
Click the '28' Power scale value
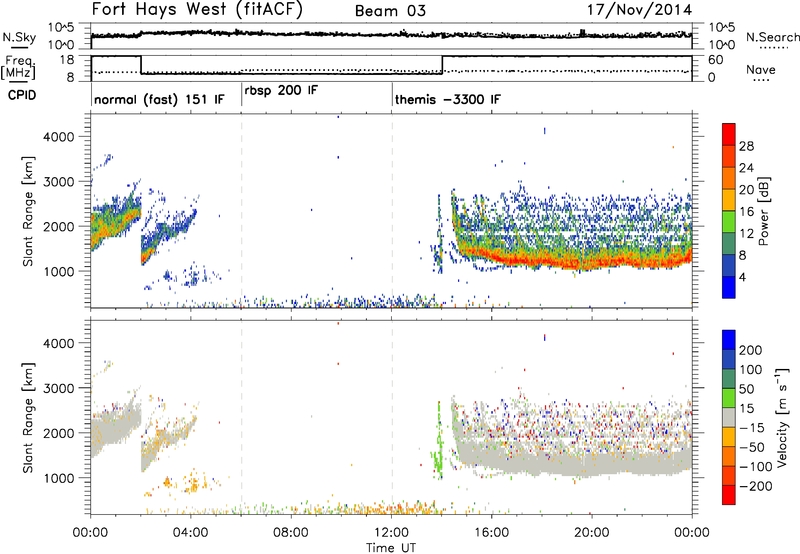tap(746, 146)
